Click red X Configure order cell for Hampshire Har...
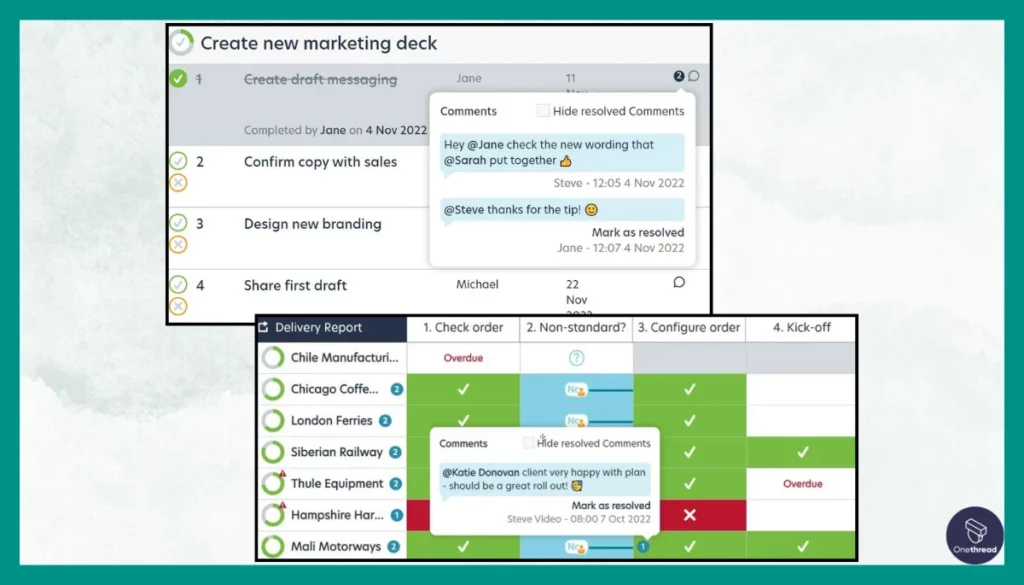1024x585 pixels. 689,515
